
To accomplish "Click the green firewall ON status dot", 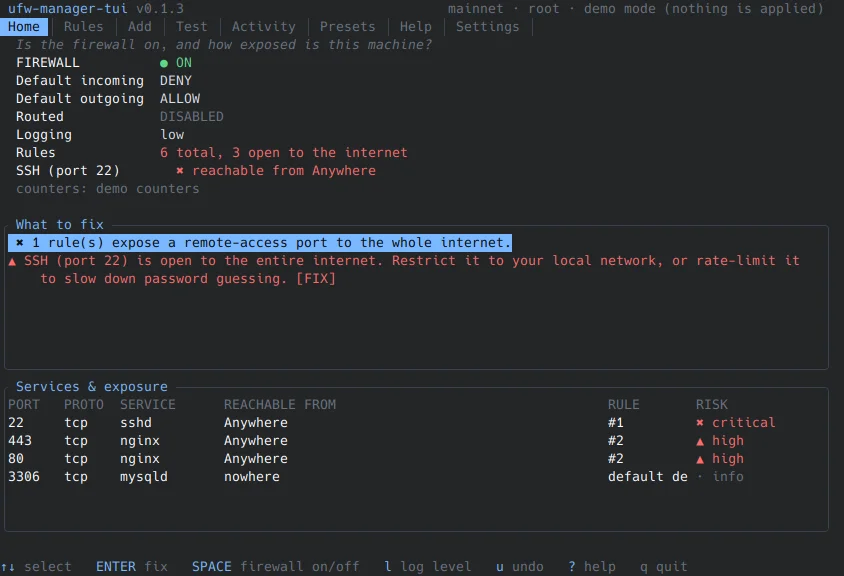I will click(164, 64).
